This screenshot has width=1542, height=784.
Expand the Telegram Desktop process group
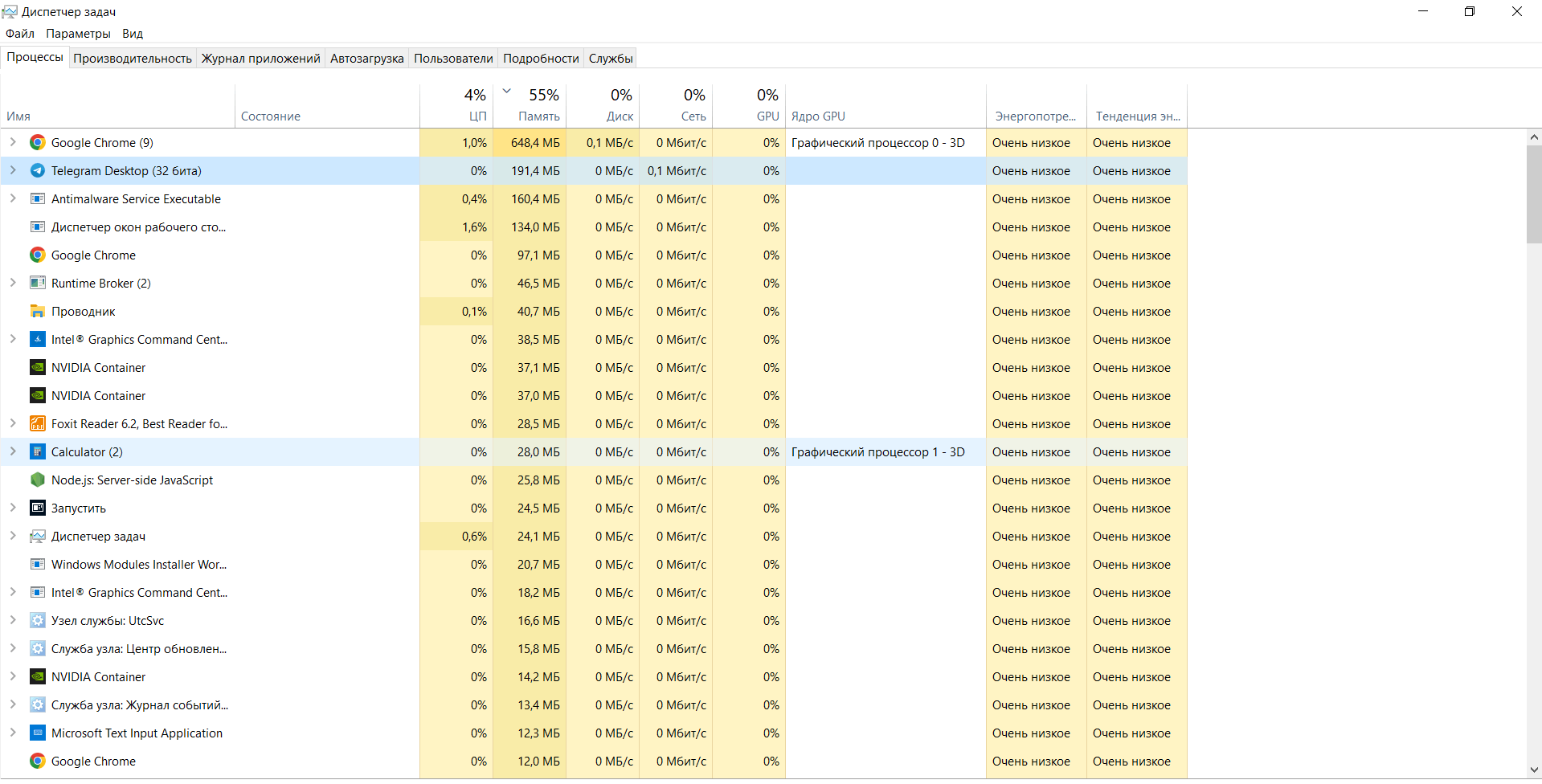pyautogui.click(x=13, y=170)
